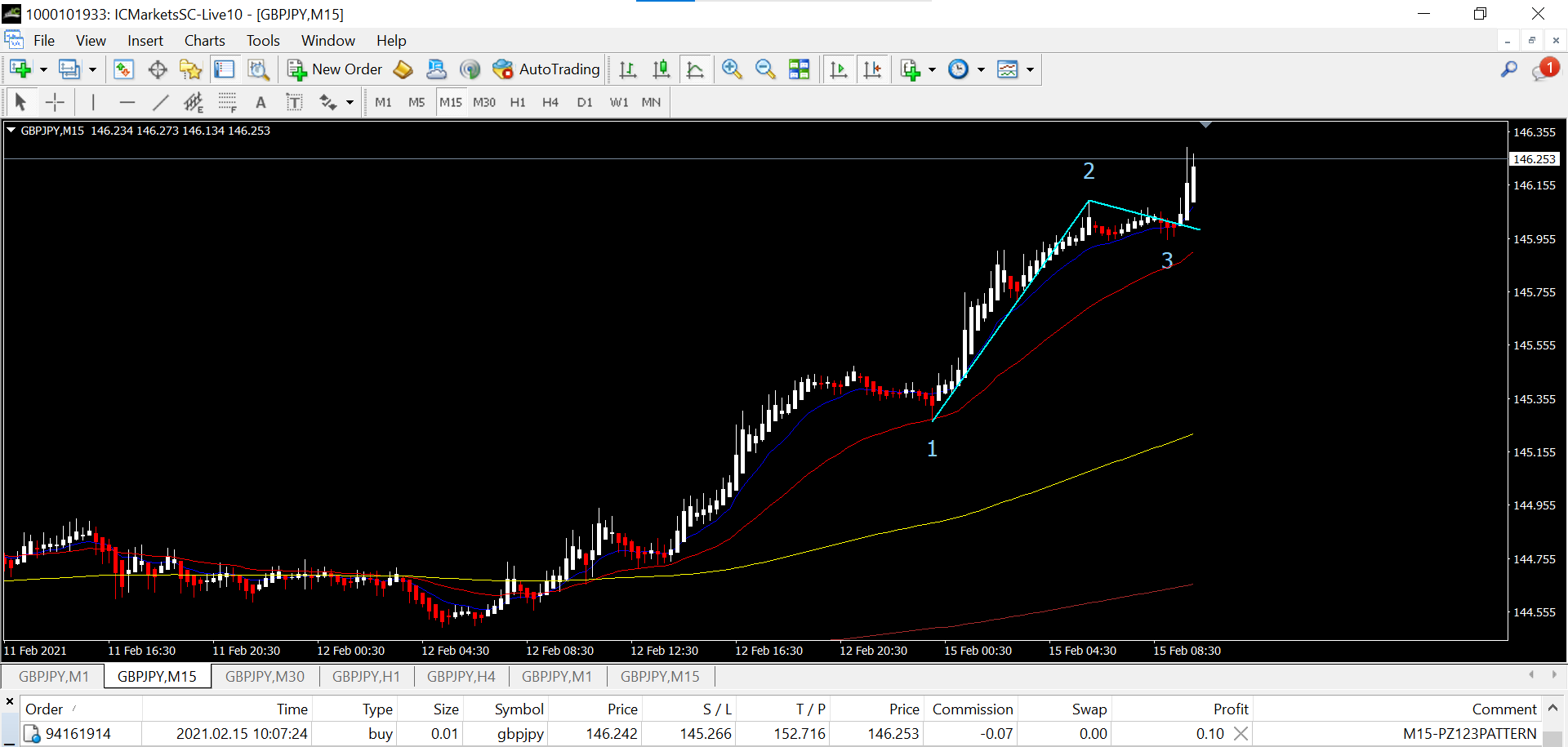Set the chart period to W1

point(619,102)
